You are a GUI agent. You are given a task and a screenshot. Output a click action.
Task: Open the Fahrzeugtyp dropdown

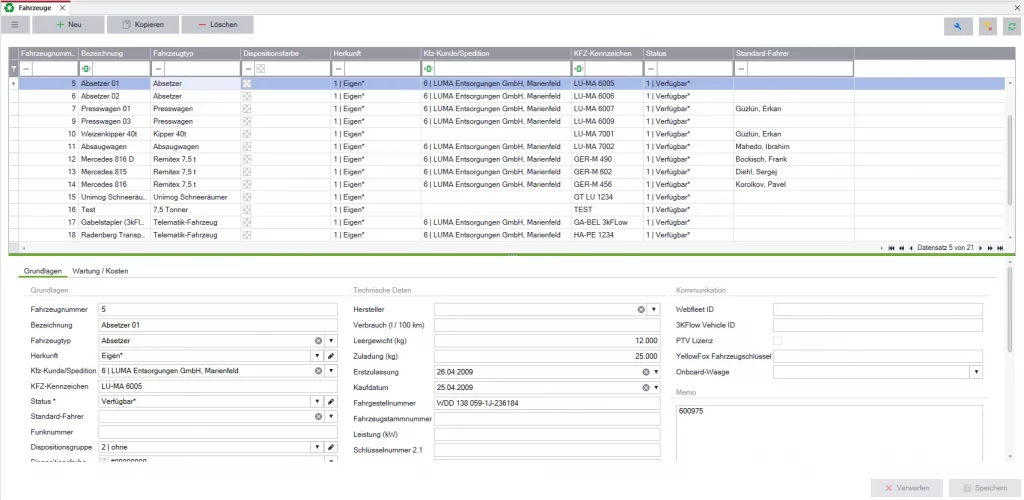click(331, 341)
